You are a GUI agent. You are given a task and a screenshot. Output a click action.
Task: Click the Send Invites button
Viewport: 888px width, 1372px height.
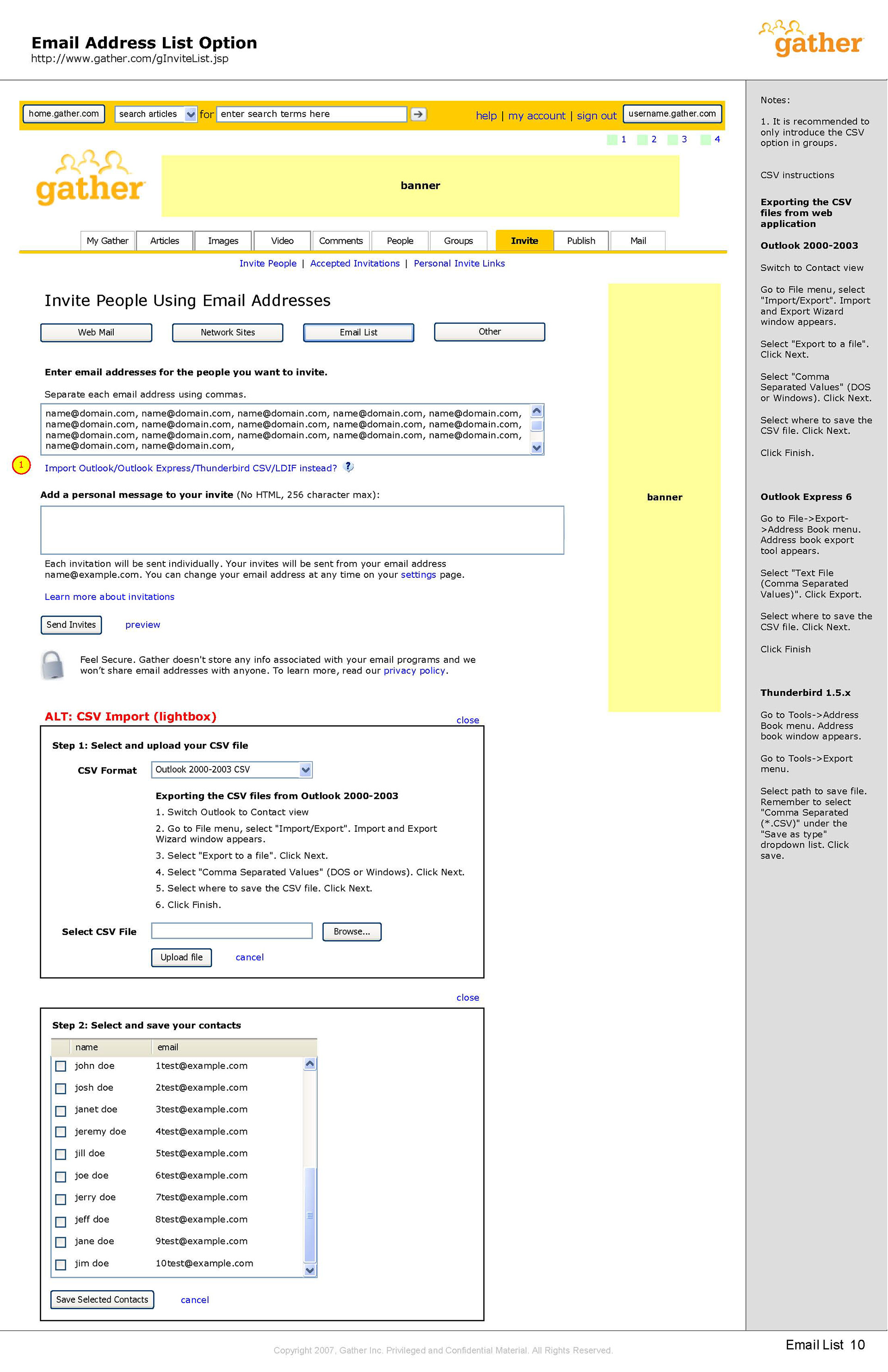pos(71,624)
